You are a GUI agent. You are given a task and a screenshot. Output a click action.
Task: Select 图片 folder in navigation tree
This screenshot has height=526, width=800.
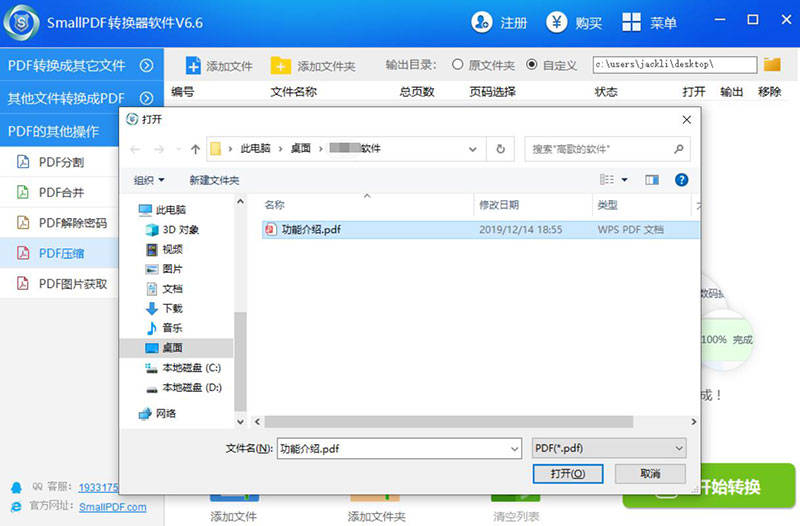[164, 269]
